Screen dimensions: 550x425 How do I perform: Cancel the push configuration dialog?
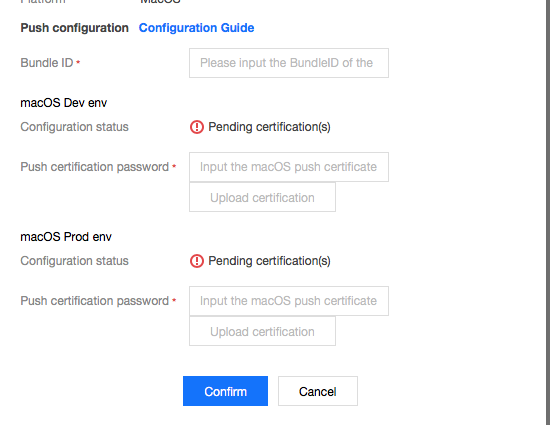click(318, 391)
